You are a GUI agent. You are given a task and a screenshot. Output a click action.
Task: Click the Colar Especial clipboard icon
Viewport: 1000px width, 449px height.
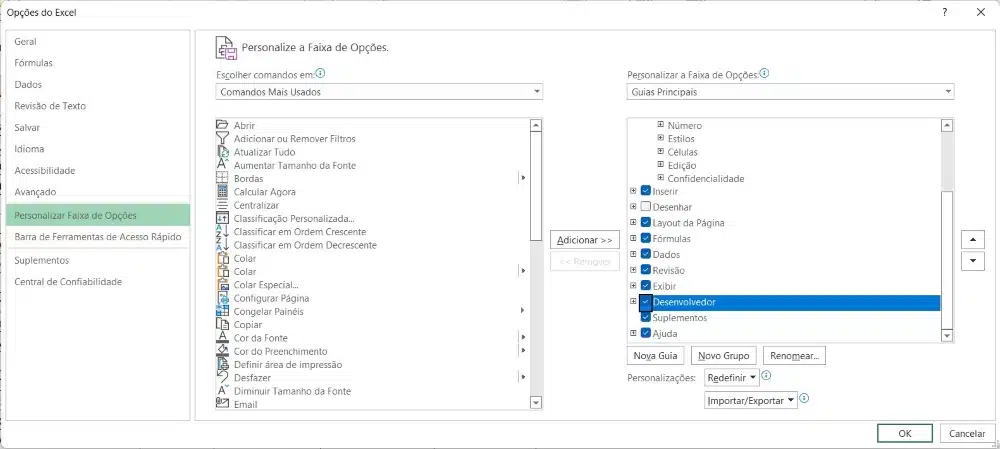(x=223, y=285)
